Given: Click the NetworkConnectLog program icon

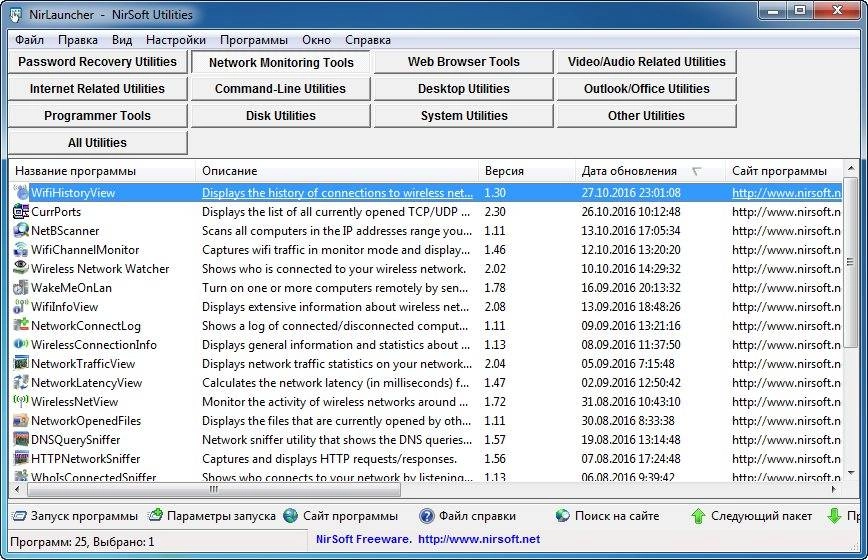Looking at the screenshot, I should click(x=21, y=325).
